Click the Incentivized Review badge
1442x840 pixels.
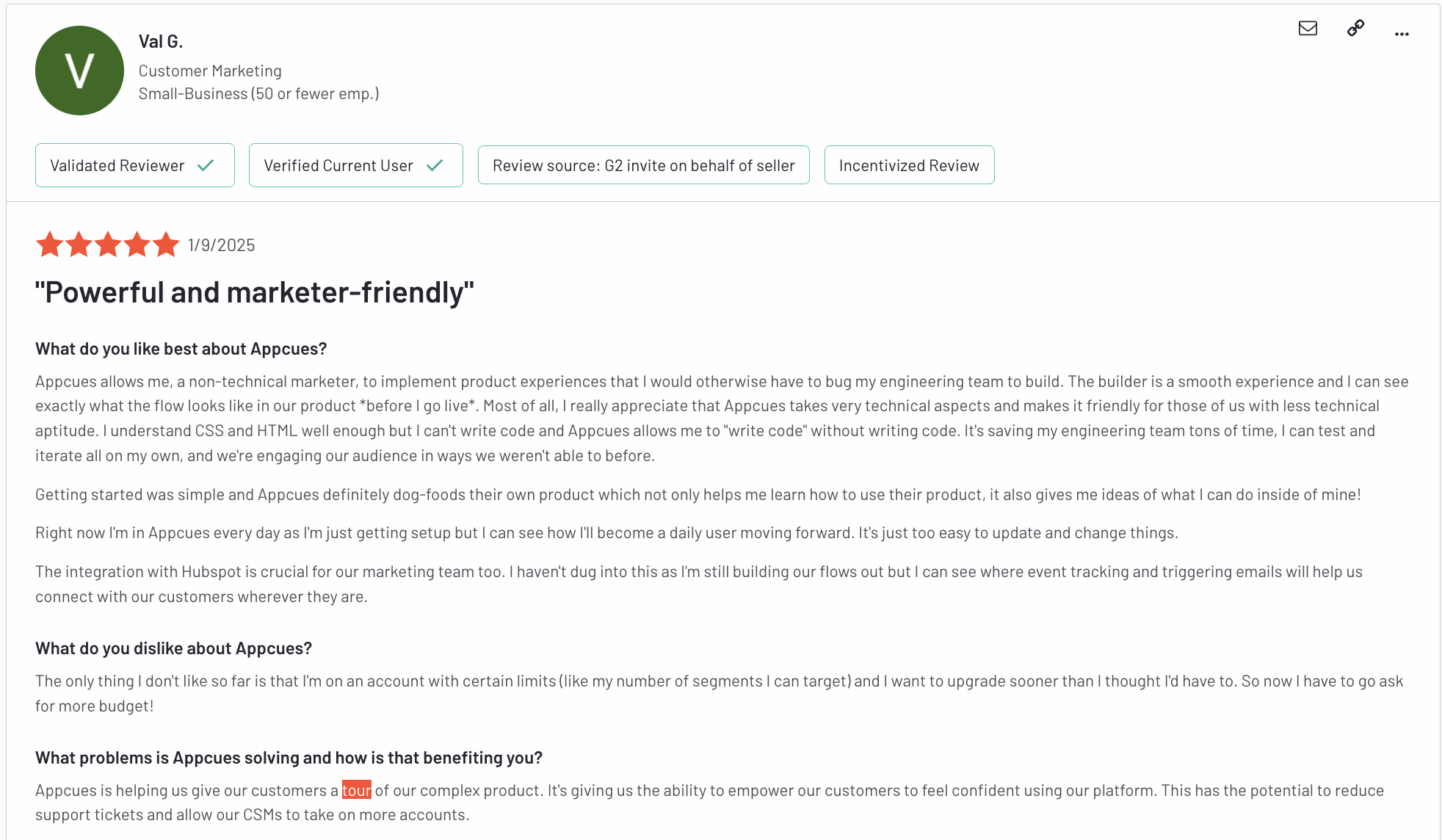pos(909,165)
